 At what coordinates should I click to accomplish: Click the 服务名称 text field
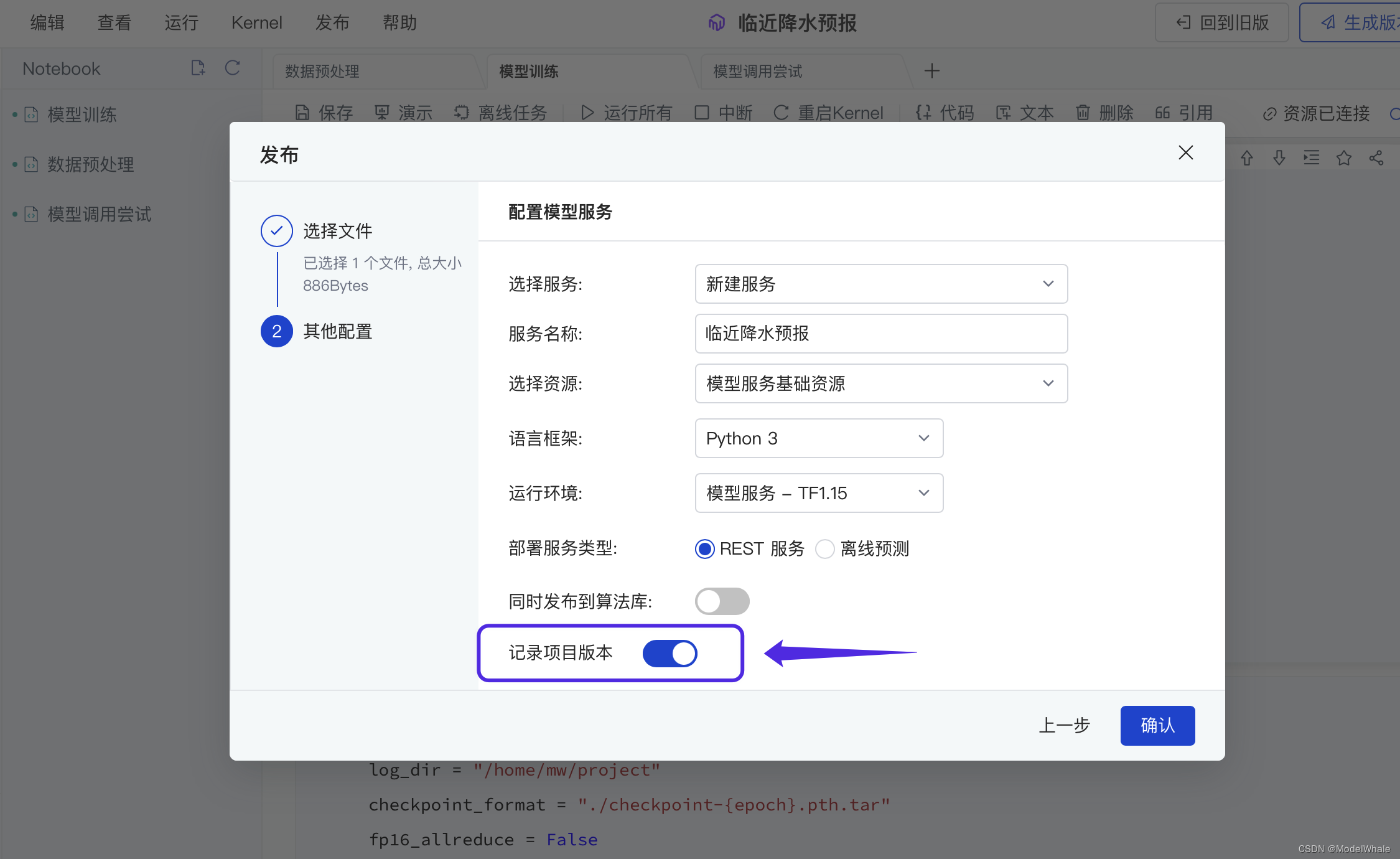[880, 334]
